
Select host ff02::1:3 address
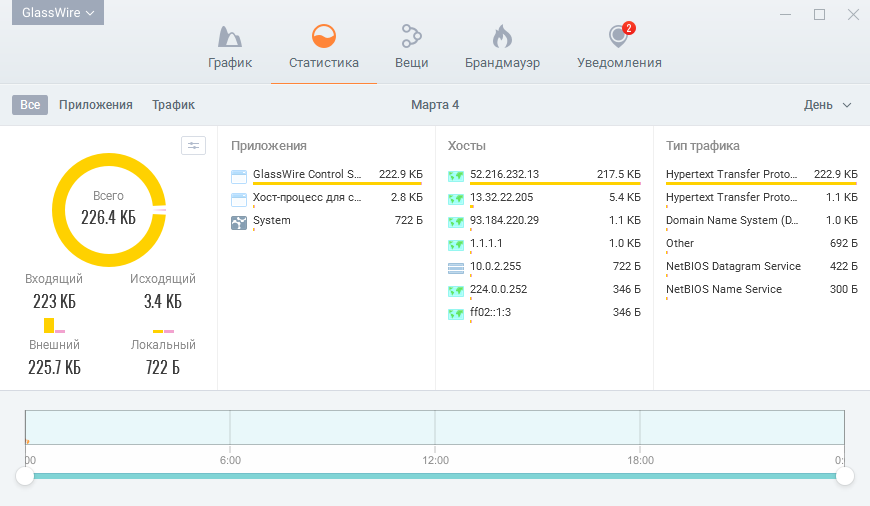coord(490,312)
